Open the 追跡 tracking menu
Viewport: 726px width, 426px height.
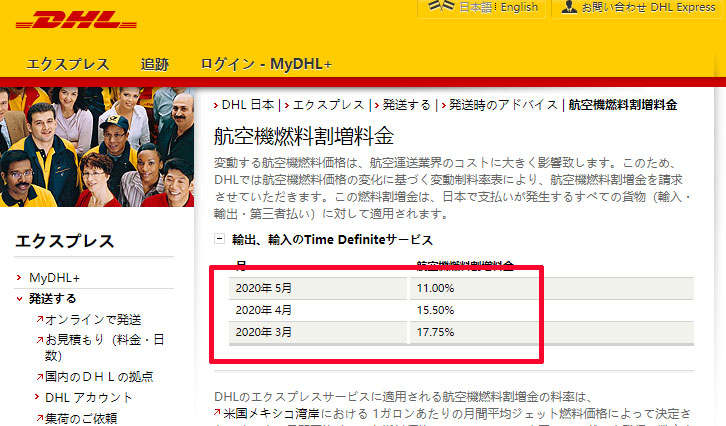point(155,64)
